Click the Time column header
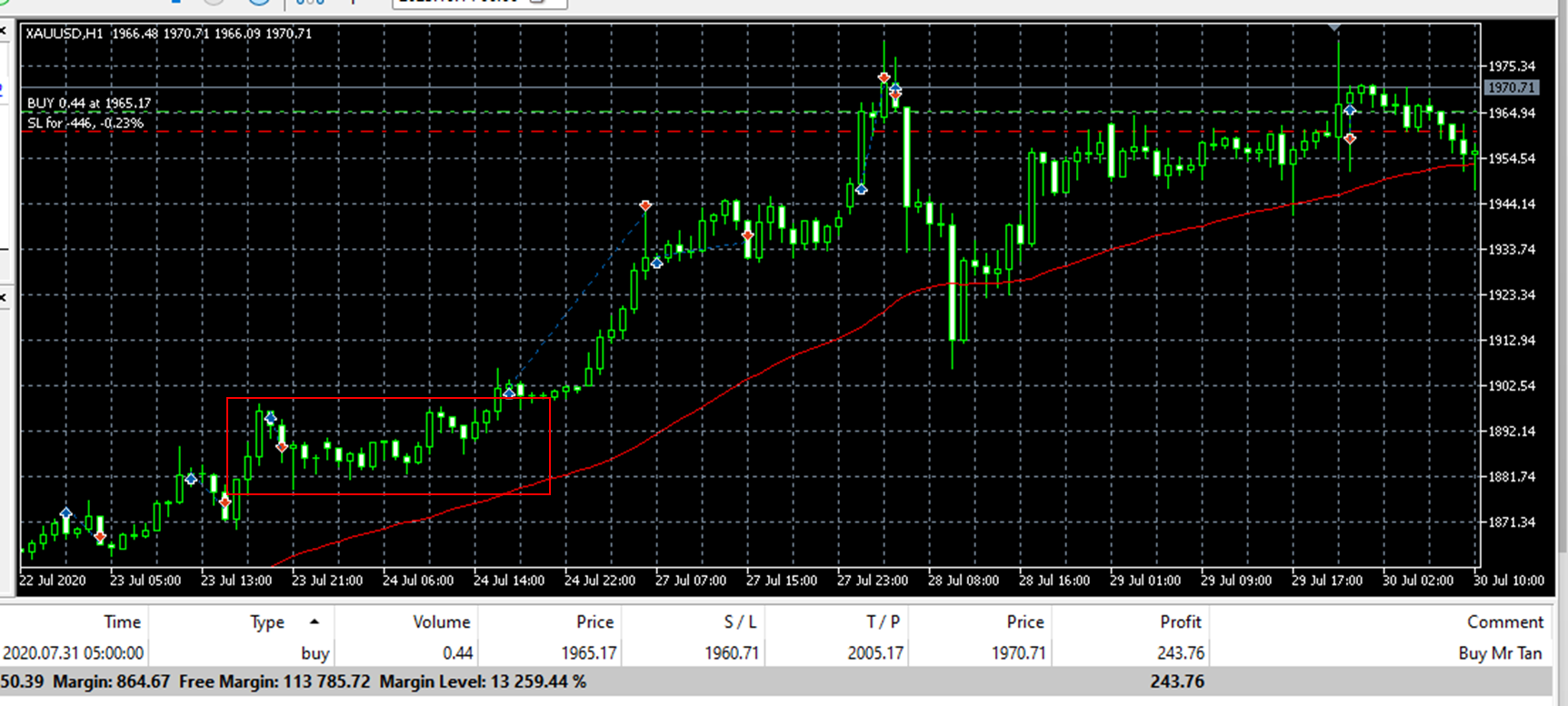Viewport: 1568px width, 706px height. coord(122,621)
